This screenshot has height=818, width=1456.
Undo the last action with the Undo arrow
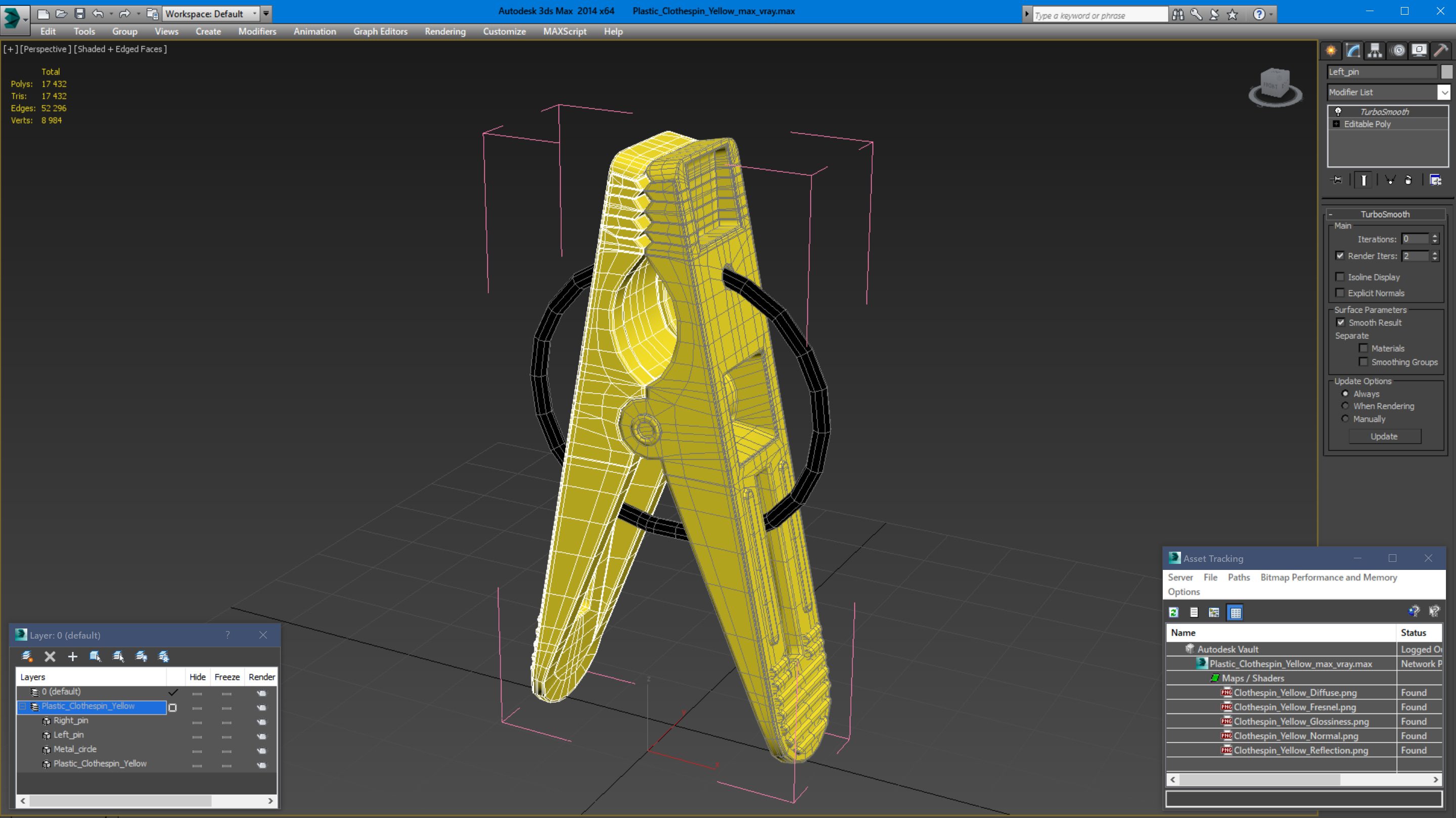tap(98, 14)
